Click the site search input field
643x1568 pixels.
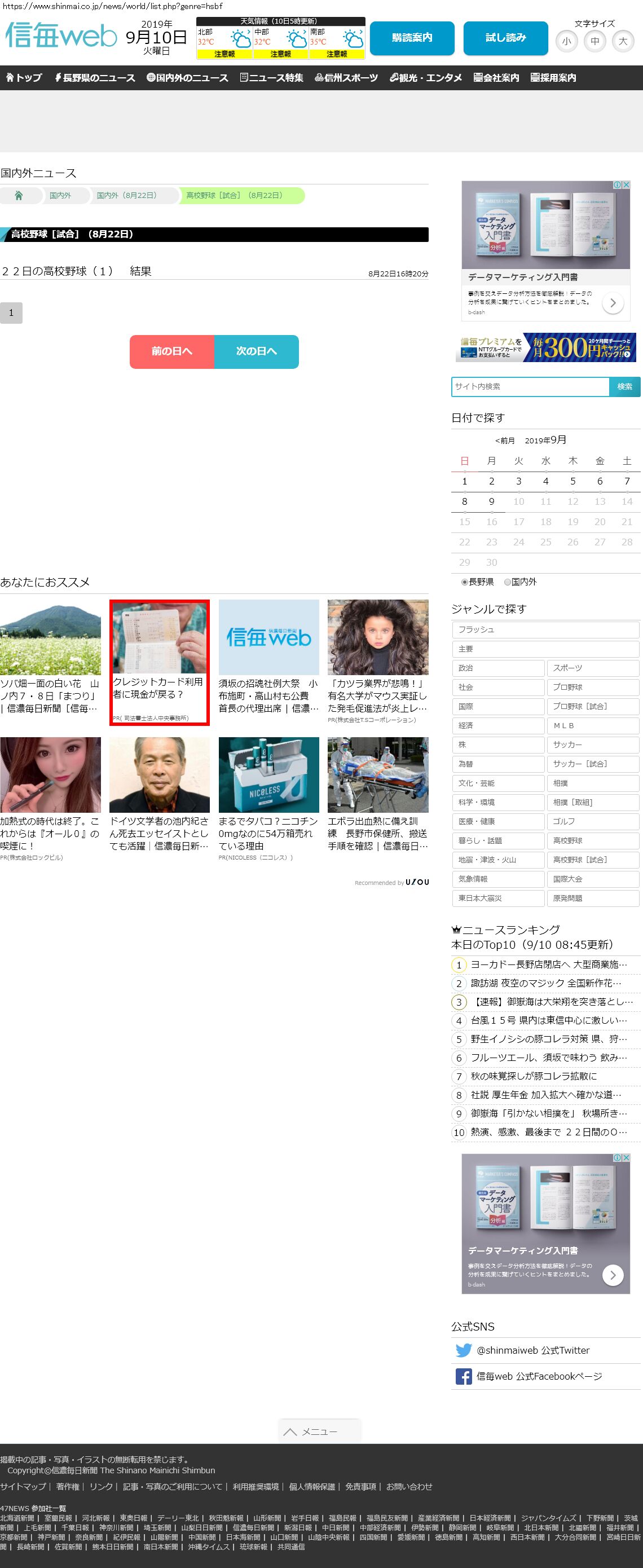point(530,386)
